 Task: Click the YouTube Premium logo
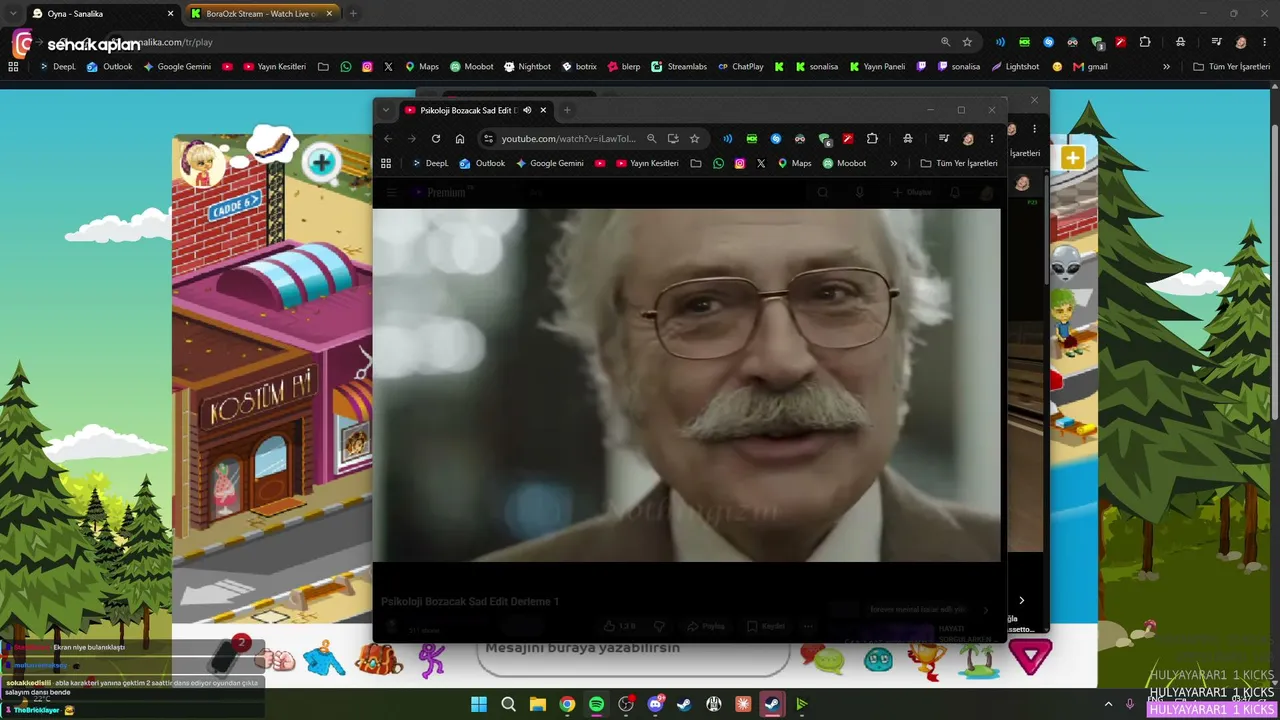[x=440, y=193]
